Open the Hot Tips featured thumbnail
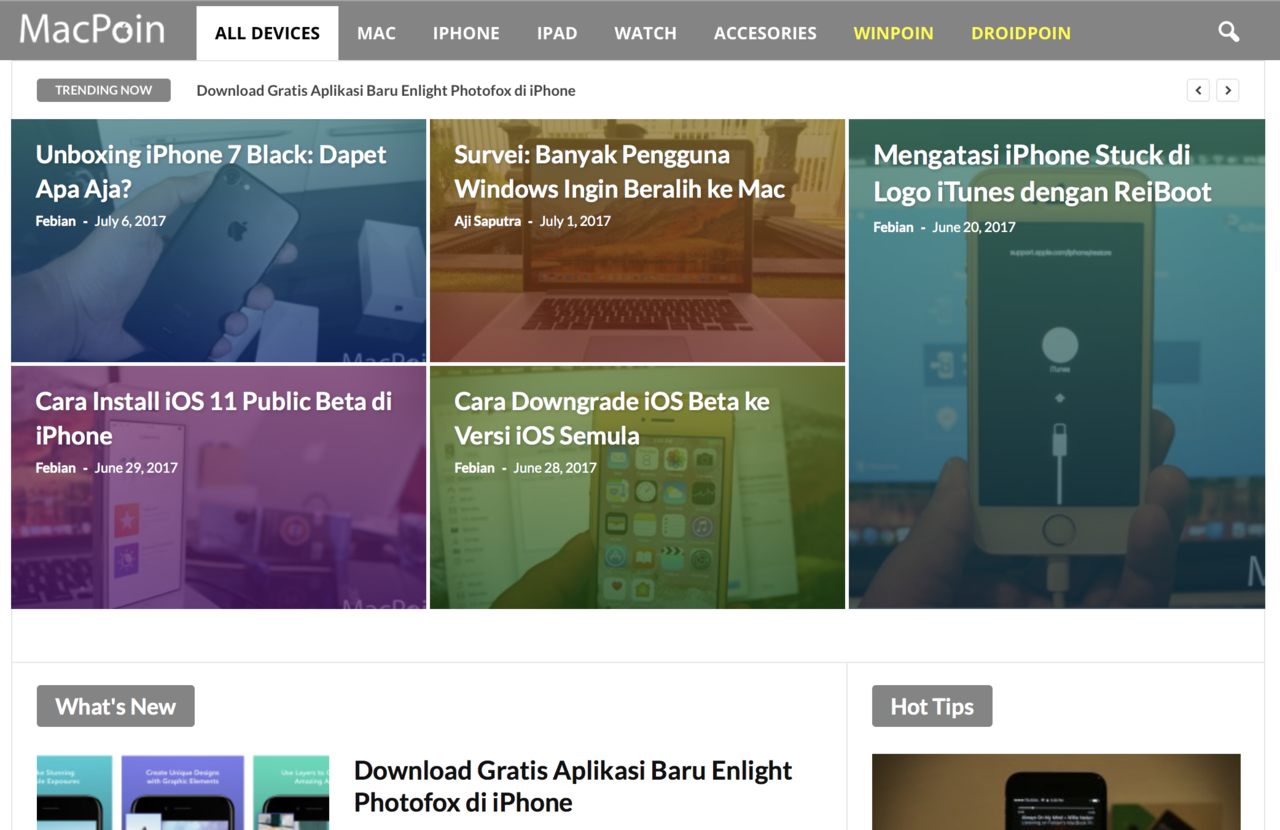 1056,792
